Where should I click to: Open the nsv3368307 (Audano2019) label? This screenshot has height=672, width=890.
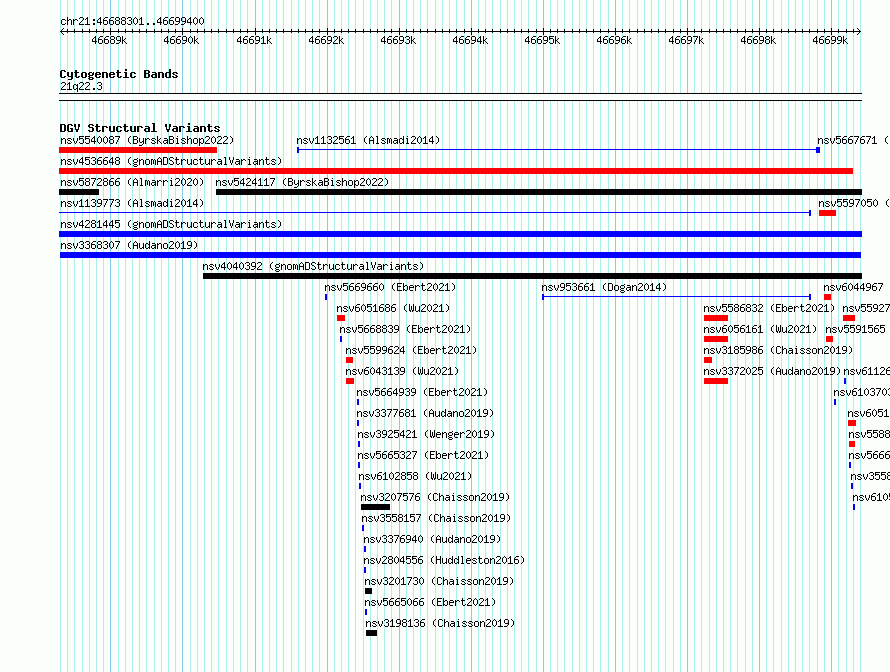(x=129, y=245)
